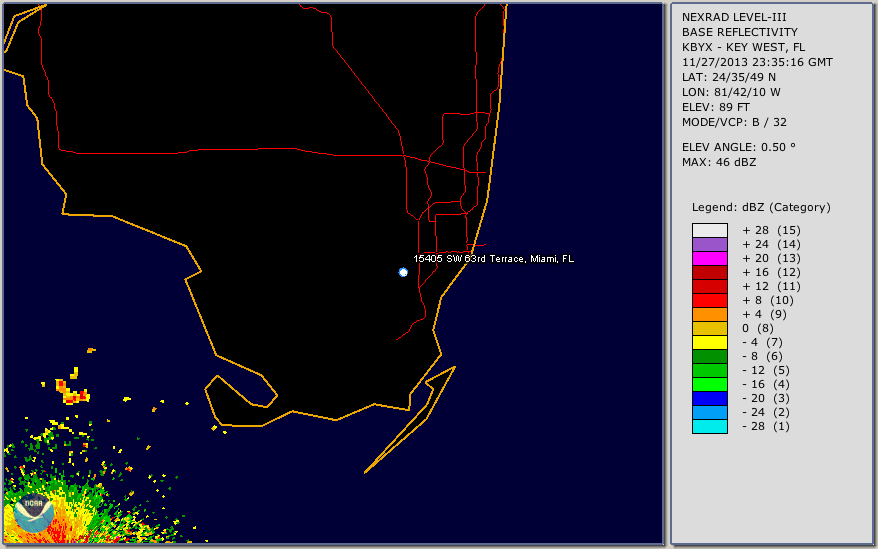The width and height of the screenshot is (878, 549).
Task: Click the '+ 16 (12)' legend label
Action: (x=772, y=272)
